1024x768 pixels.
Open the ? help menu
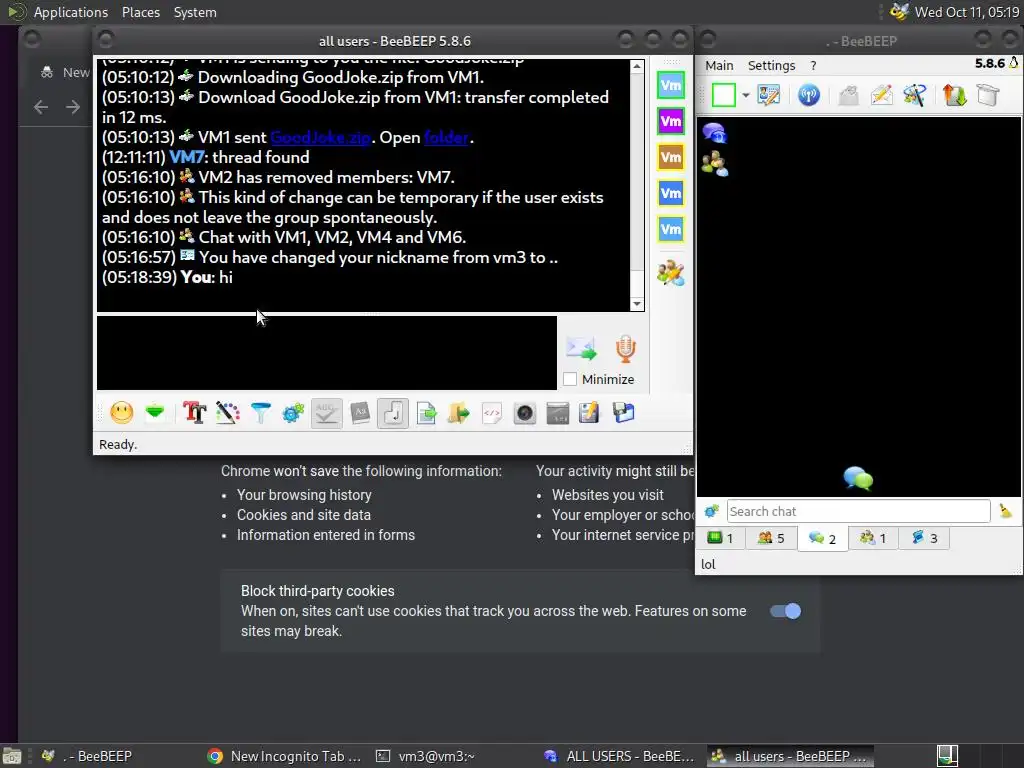[813, 65]
